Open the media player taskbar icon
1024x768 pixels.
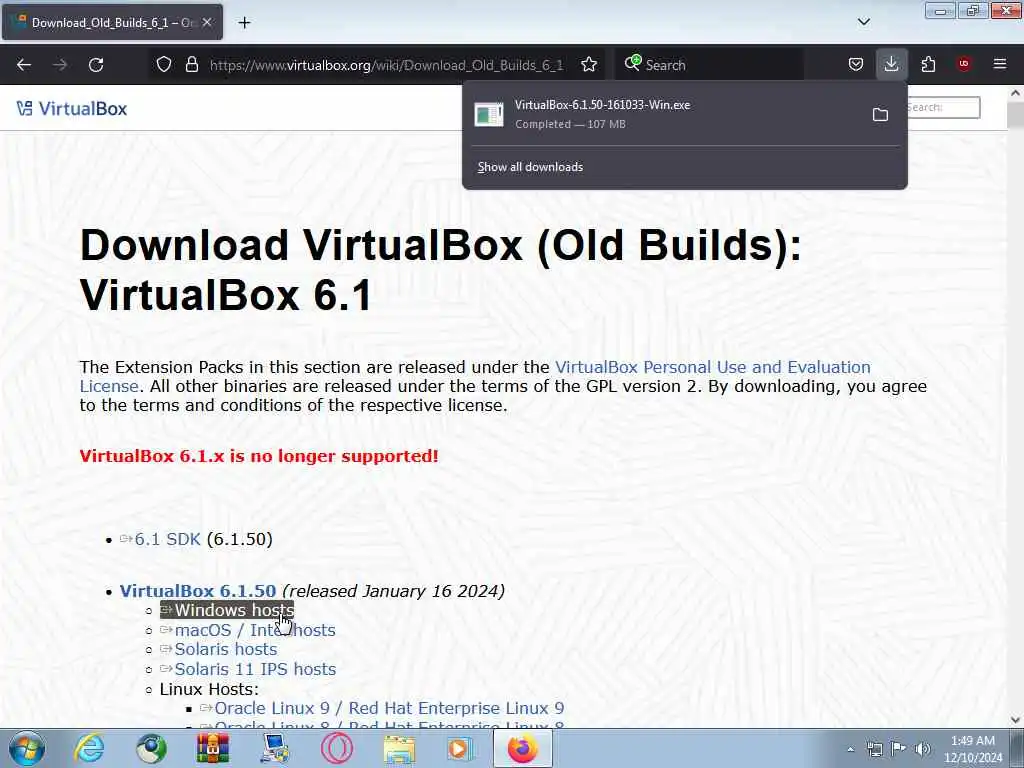pos(460,748)
